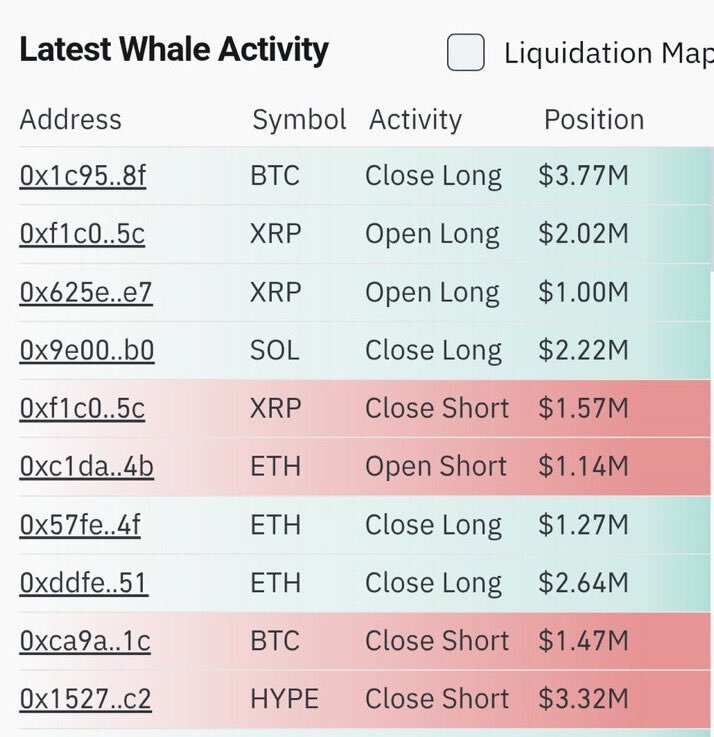The image size is (714, 737).
Task: Sort by the Symbol column header
Action: [299, 120]
